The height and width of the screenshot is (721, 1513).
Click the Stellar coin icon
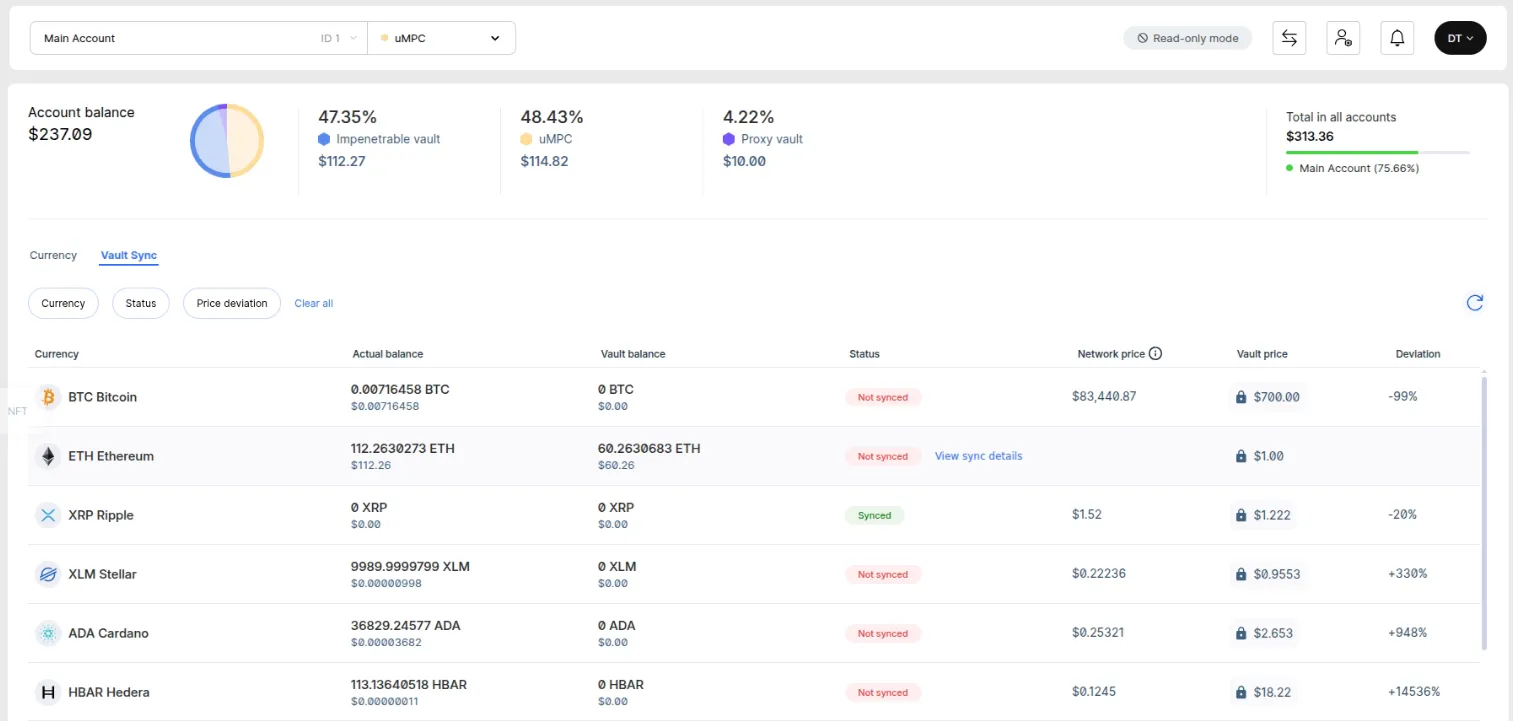pos(48,574)
